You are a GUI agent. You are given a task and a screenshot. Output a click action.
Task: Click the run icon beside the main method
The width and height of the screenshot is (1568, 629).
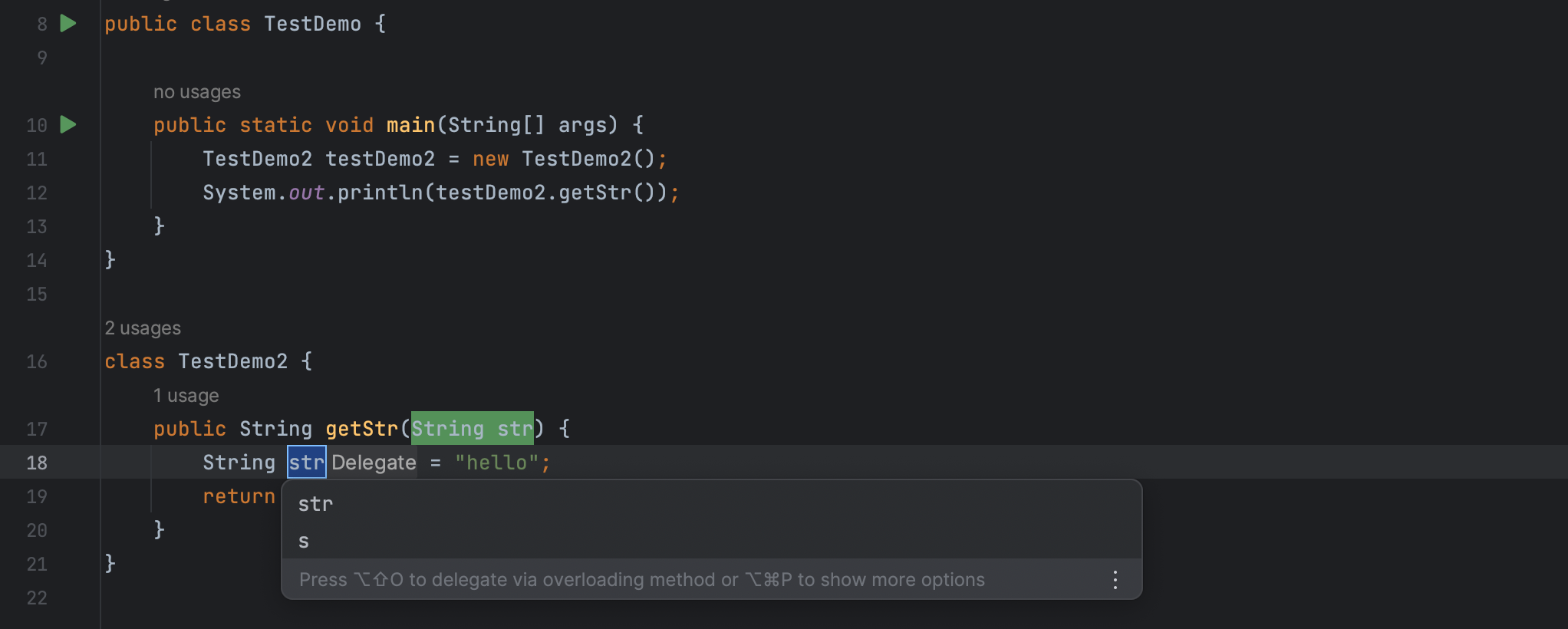click(68, 124)
